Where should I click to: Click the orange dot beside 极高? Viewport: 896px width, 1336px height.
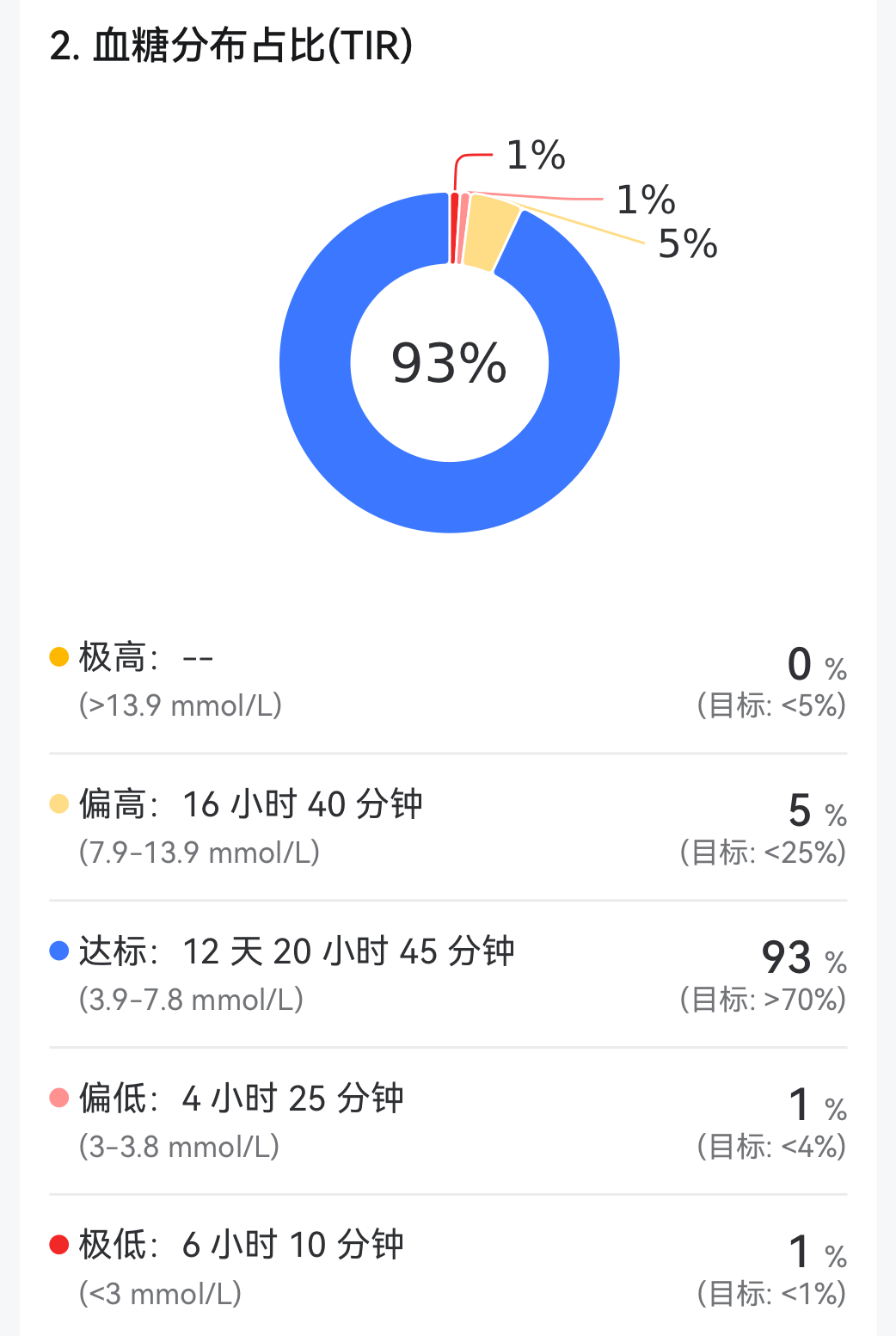pos(59,657)
